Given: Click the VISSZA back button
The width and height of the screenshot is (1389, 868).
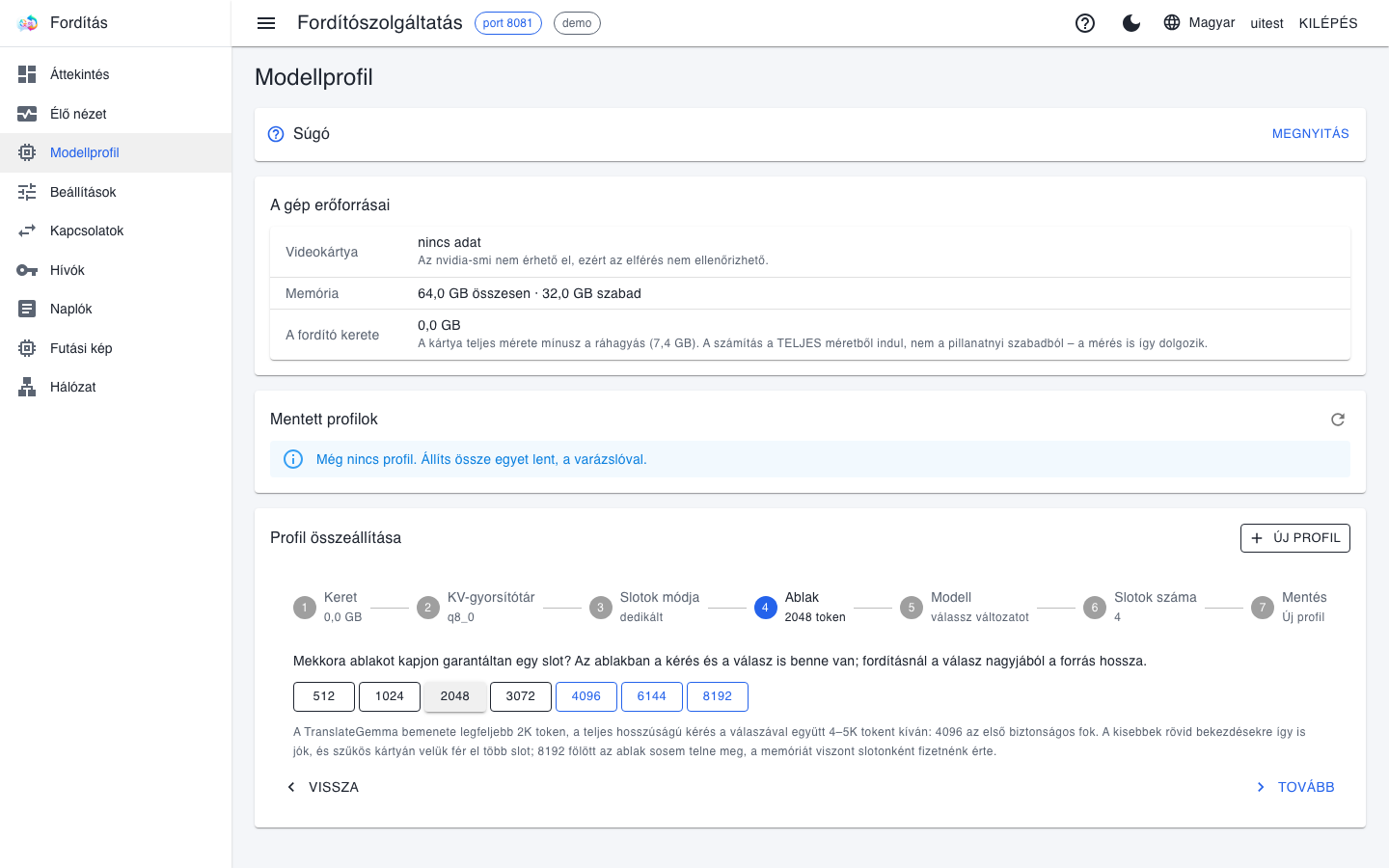Looking at the screenshot, I should coord(322,787).
